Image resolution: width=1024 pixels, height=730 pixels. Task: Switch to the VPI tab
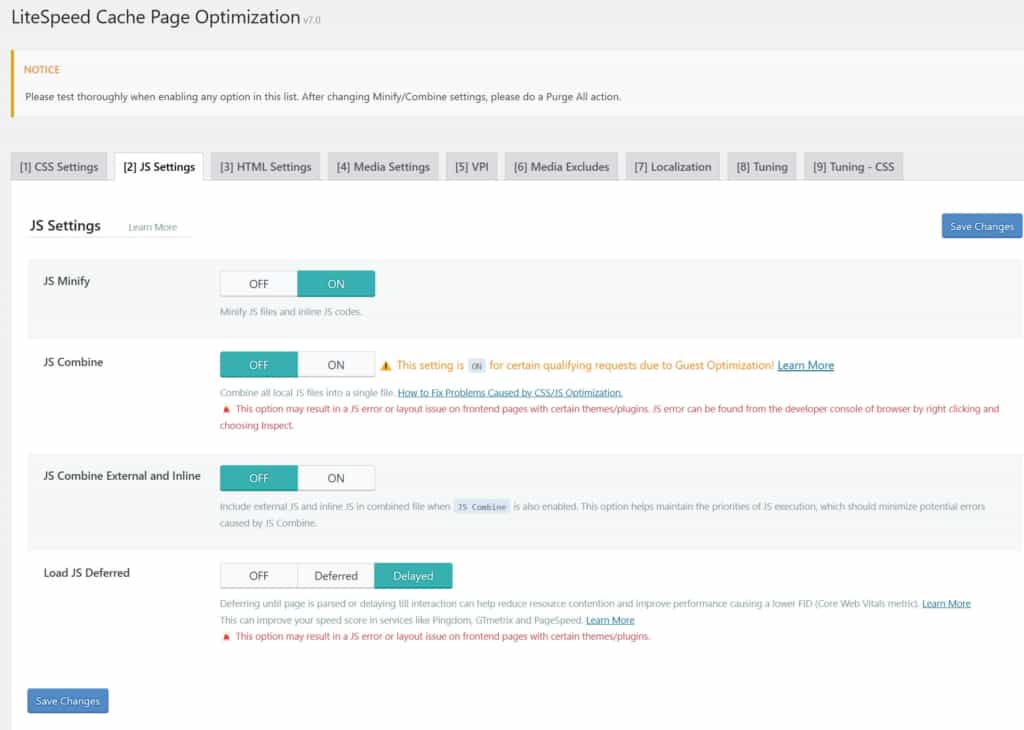click(470, 166)
